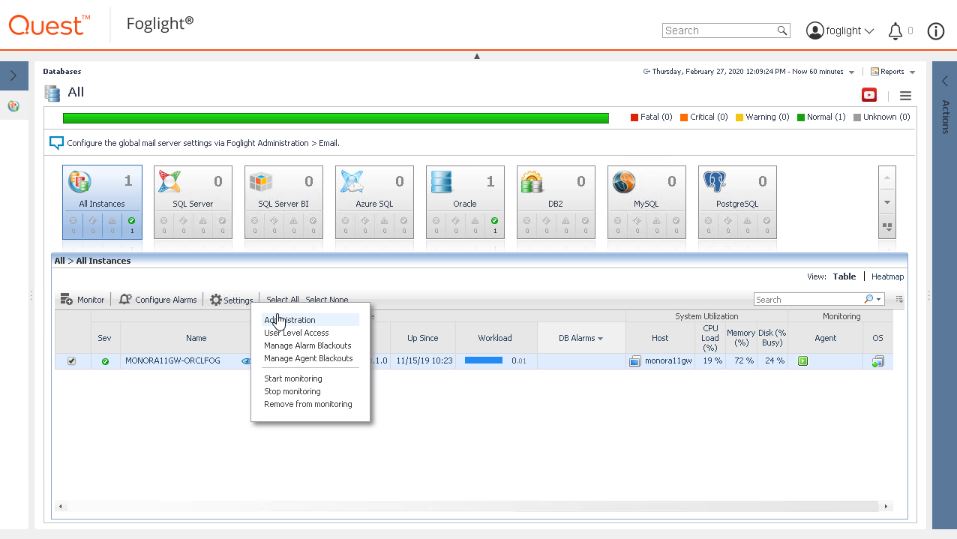Click the green severity icon for MONORA11GW-ORCLFOG

(105, 361)
